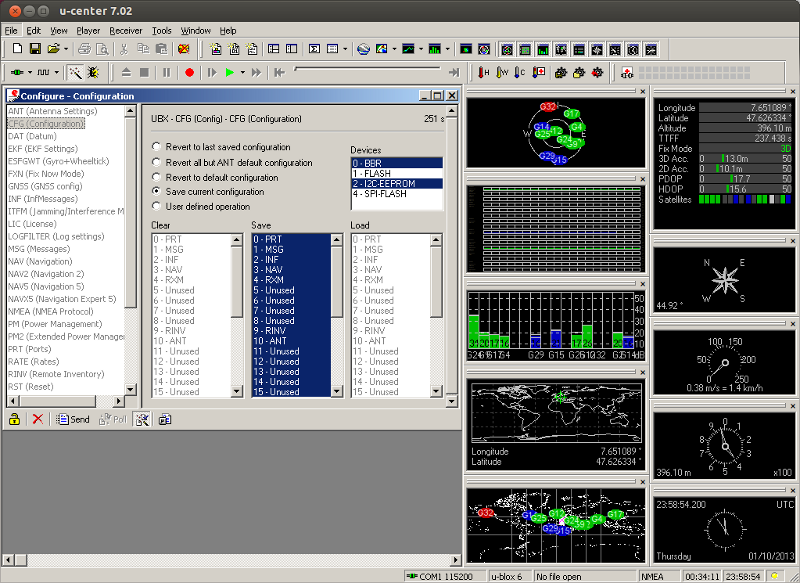Select MSG (Messages) in message list
Image resolution: width=800 pixels, height=583 pixels.
[39, 249]
